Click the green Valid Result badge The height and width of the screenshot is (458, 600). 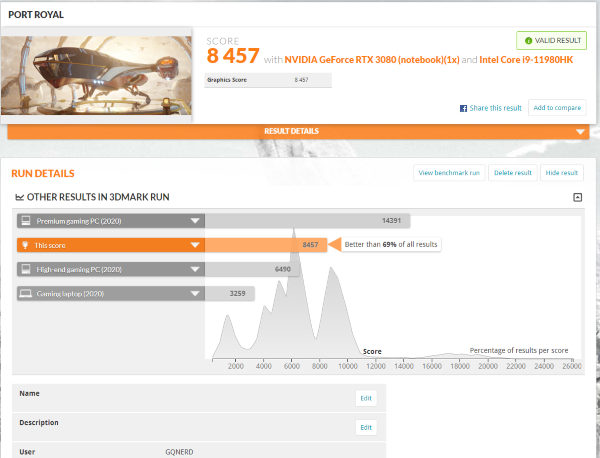click(x=551, y=41)
